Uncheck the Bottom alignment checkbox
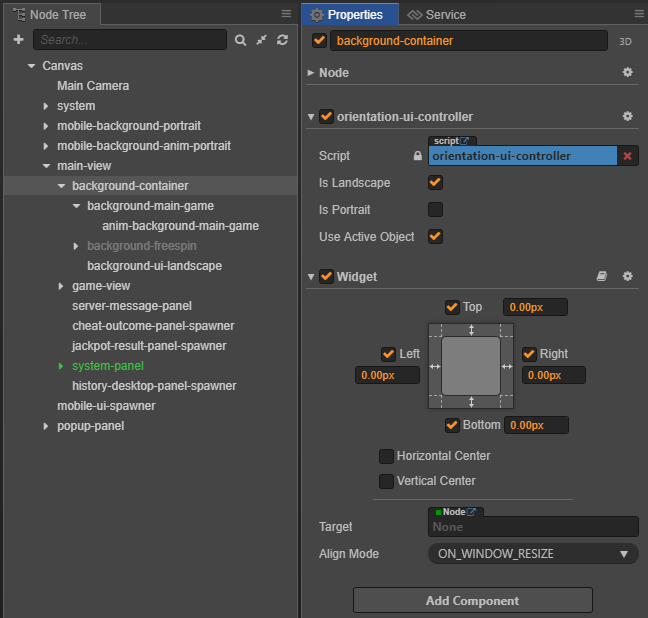This screenshot has width=648, height=618. point(452,425)
